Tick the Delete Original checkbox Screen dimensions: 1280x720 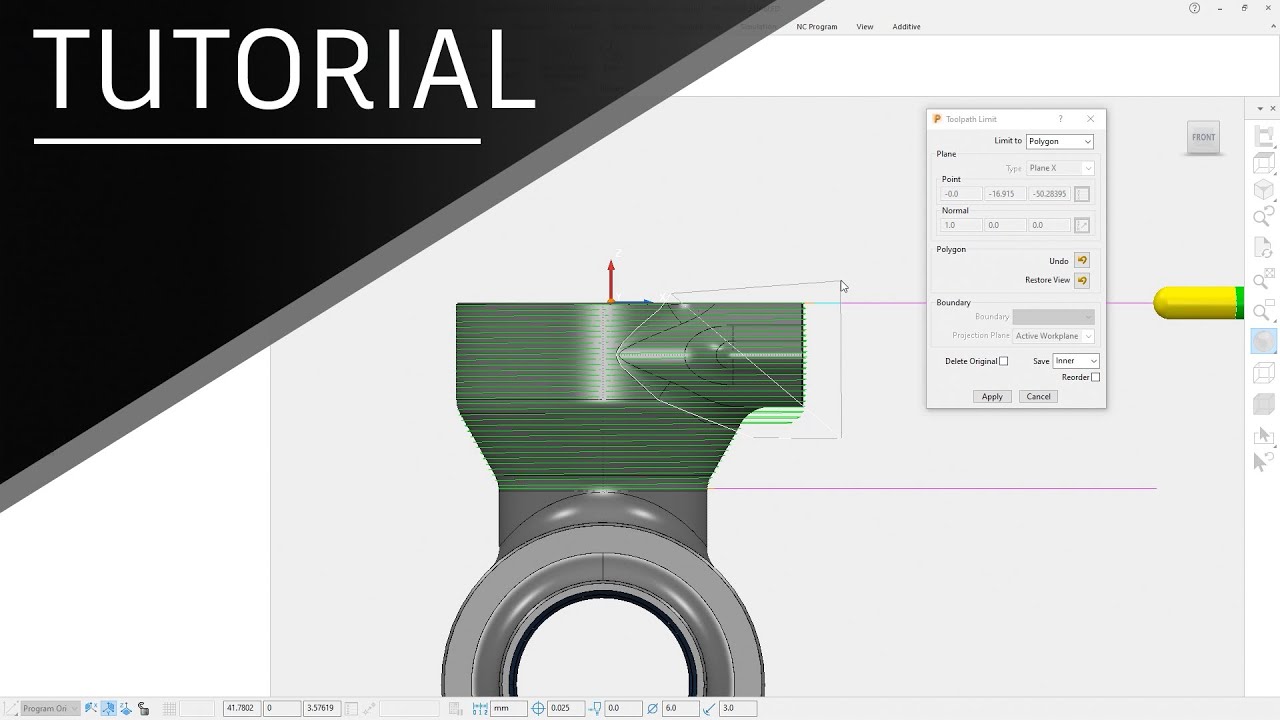pos(1004,361)
